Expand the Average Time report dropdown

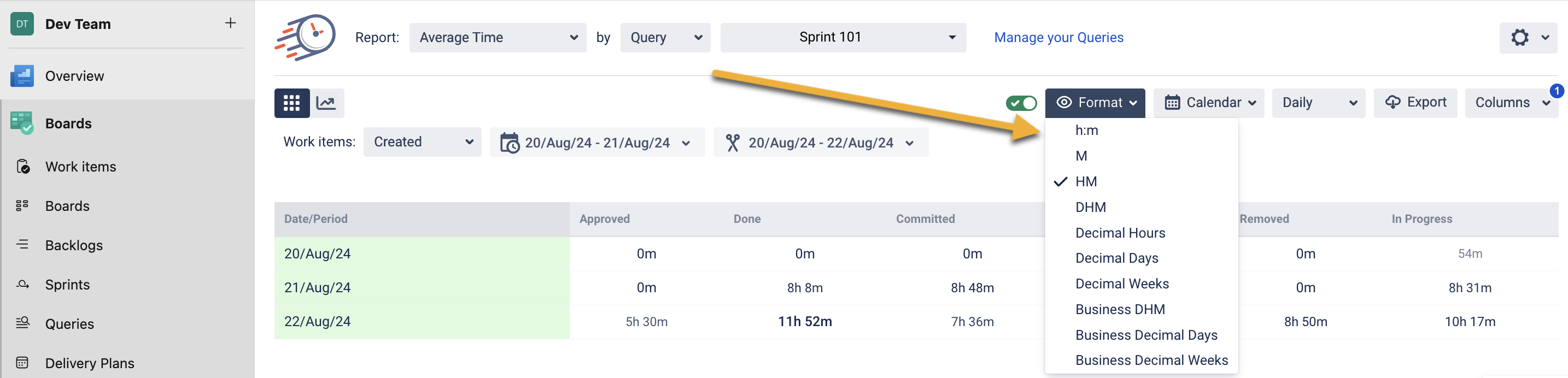[498, 38]
